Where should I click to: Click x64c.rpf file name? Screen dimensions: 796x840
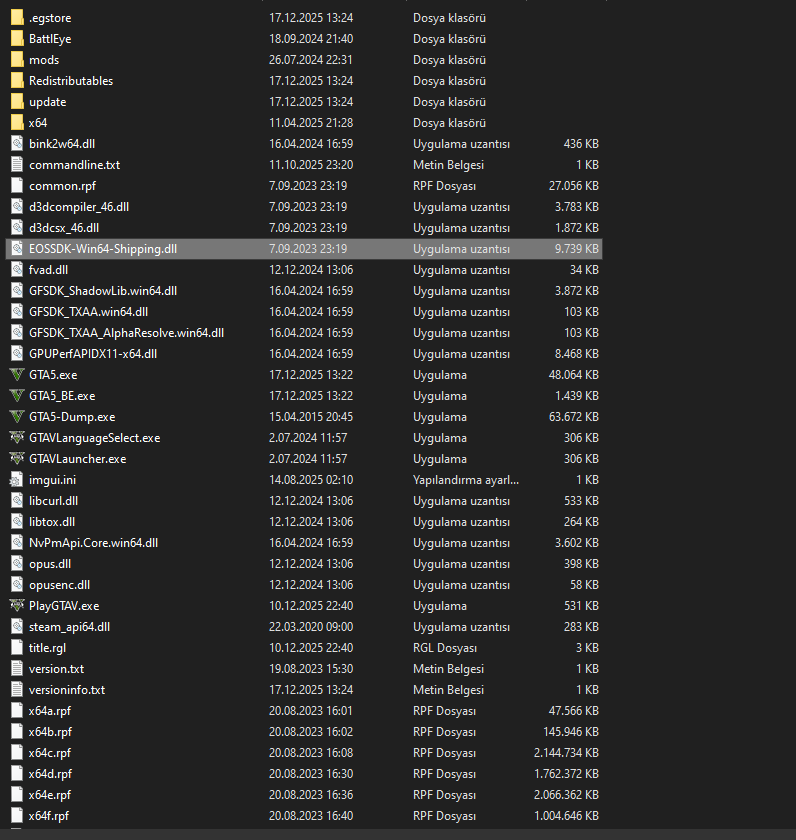[x=50, y=753]
